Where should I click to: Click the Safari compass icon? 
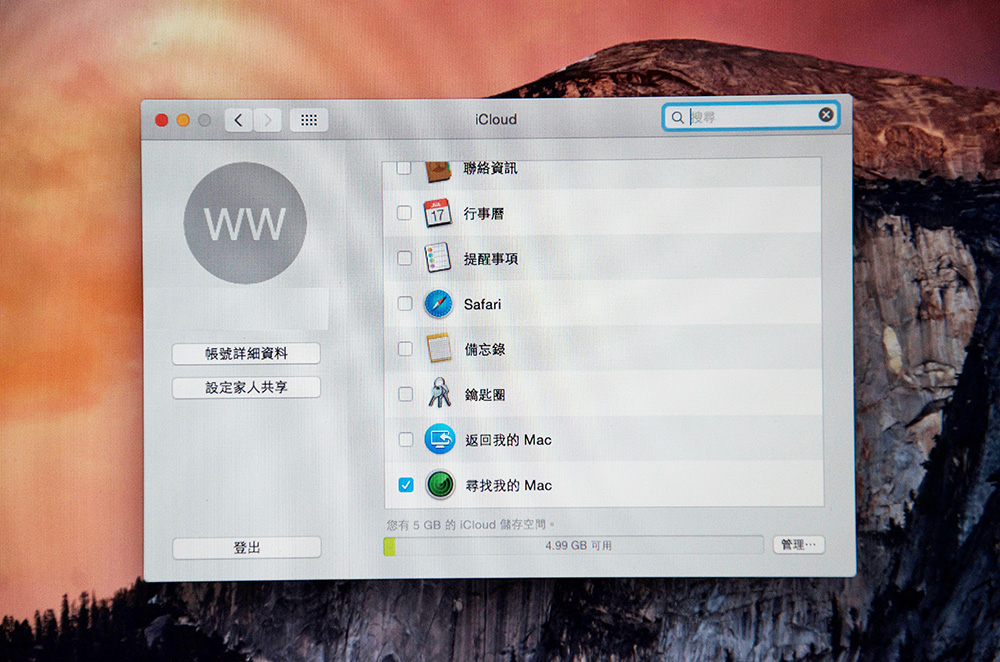[438, 304]
